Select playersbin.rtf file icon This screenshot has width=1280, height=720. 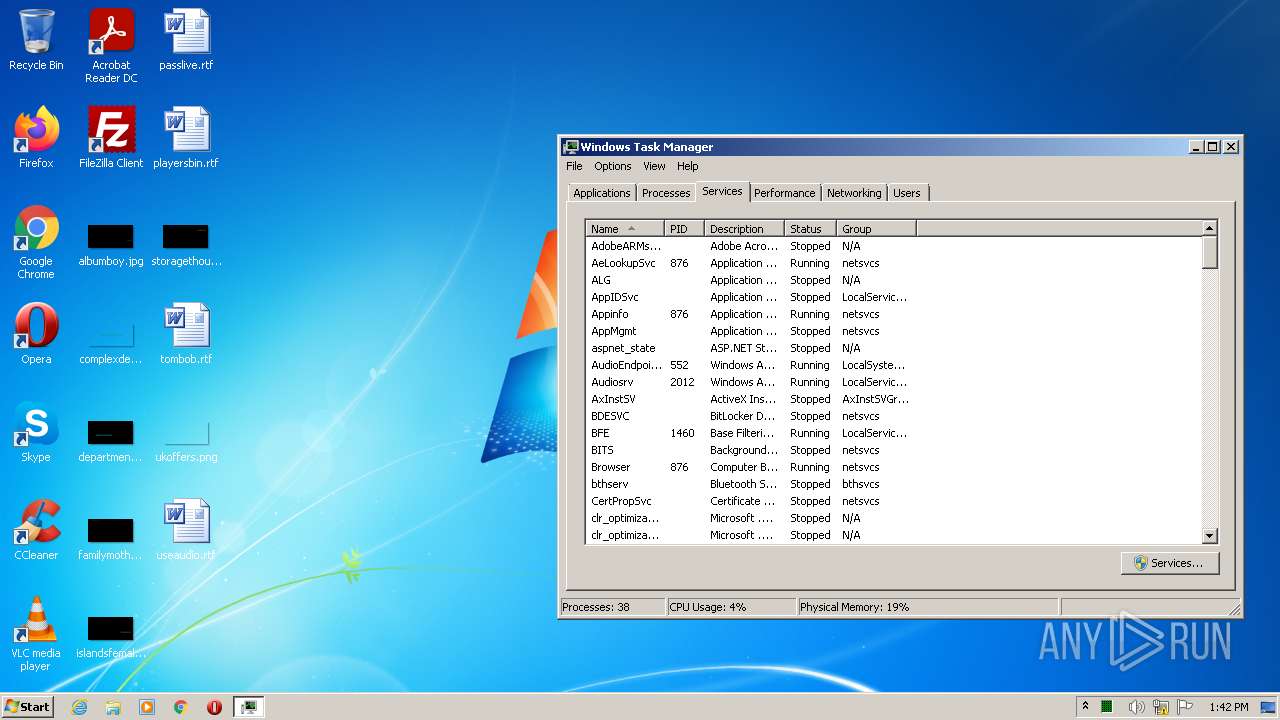(186, 139)
